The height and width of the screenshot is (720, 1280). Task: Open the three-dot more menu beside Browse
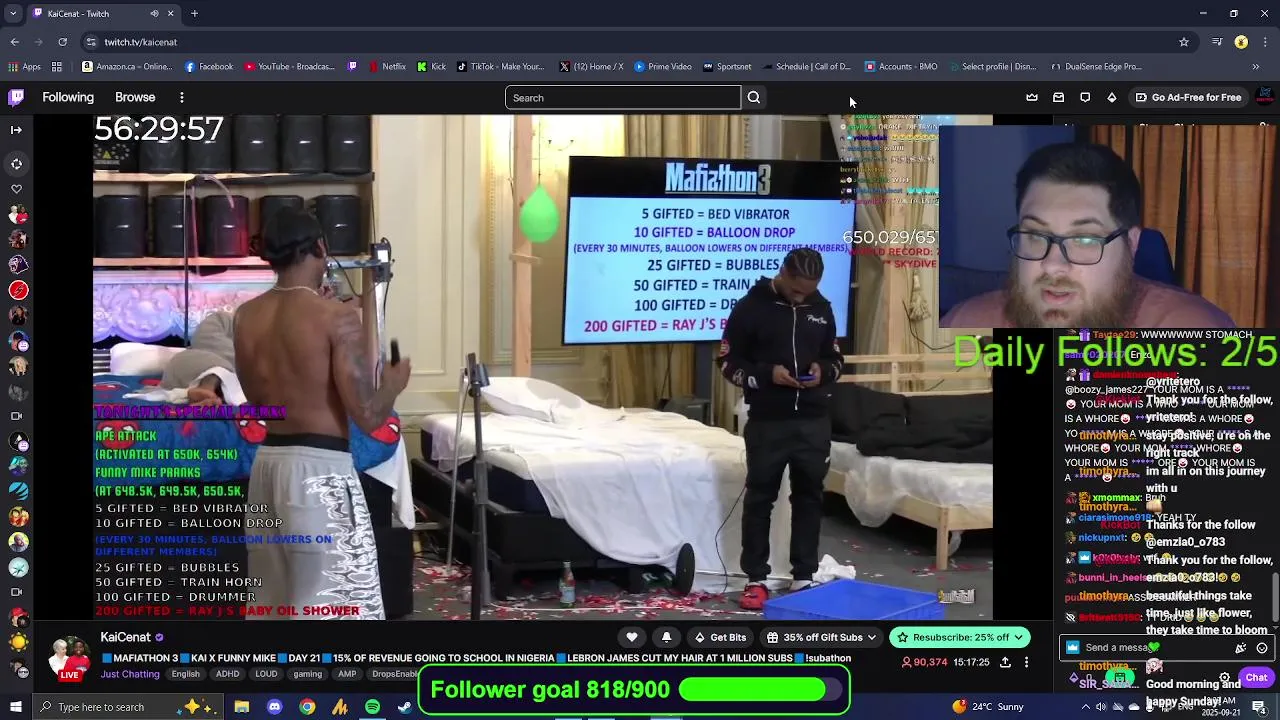[x=181, y=97]
